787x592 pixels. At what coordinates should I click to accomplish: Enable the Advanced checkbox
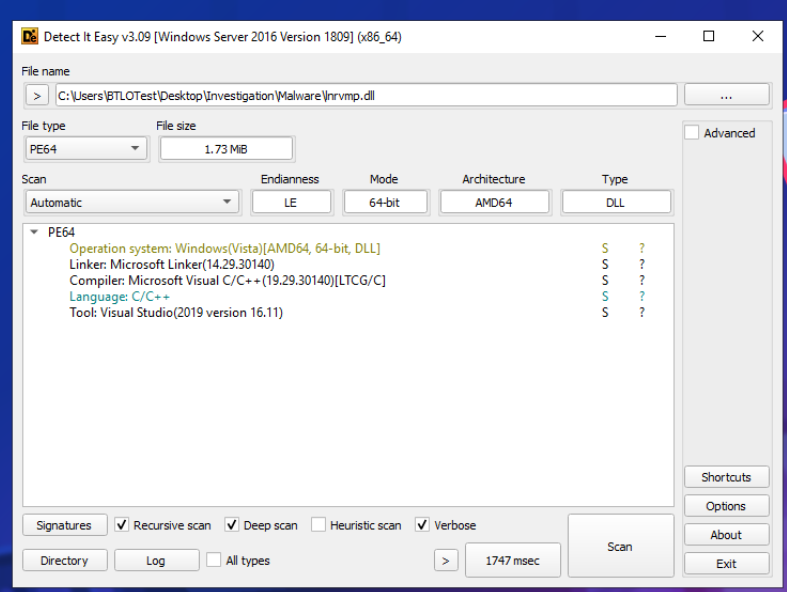click(692, 133)
